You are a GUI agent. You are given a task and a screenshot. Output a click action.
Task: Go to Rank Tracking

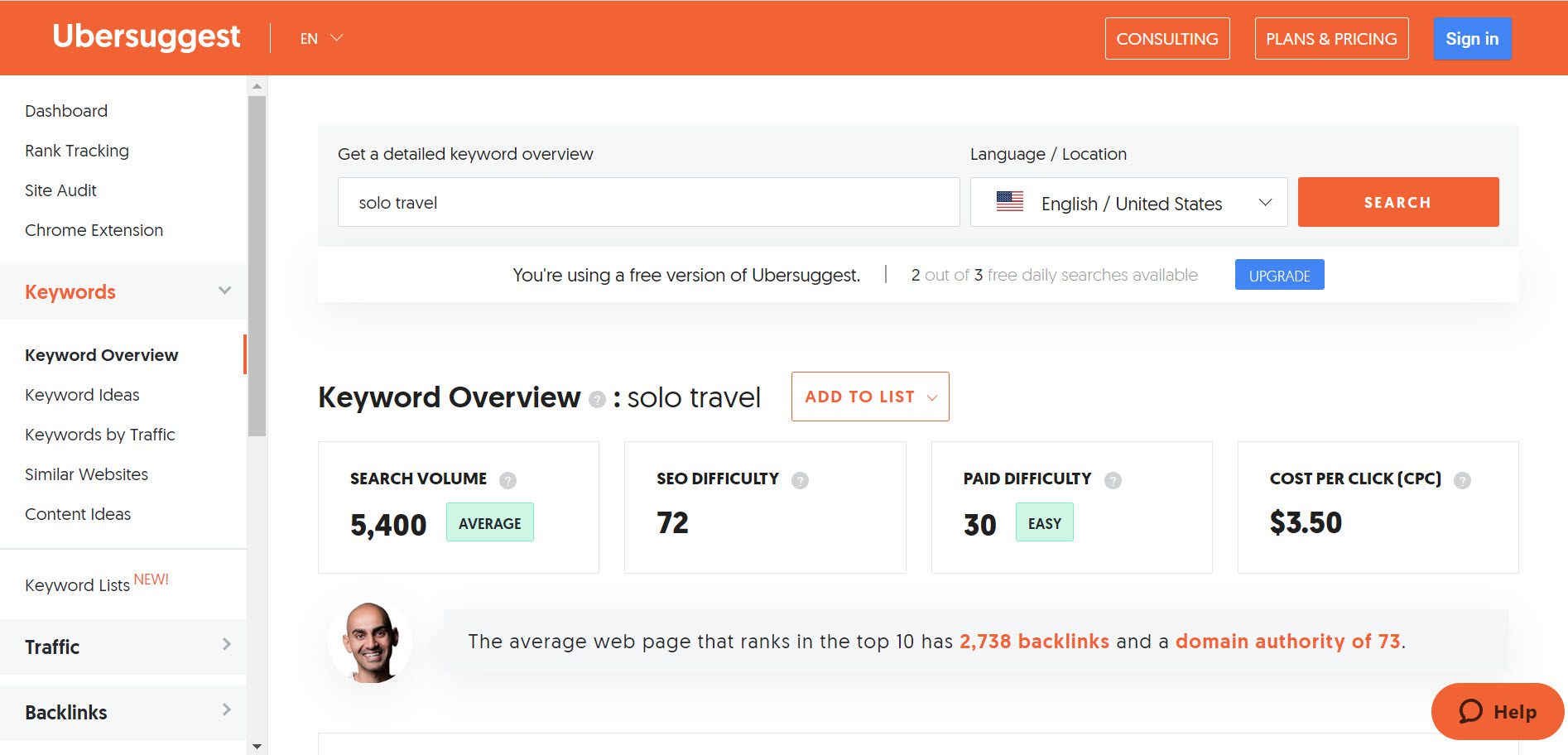[x=77, y=151]
